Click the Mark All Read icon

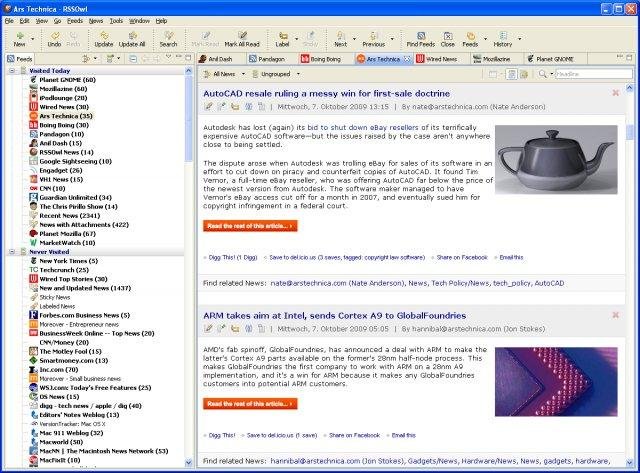[242, 36]
